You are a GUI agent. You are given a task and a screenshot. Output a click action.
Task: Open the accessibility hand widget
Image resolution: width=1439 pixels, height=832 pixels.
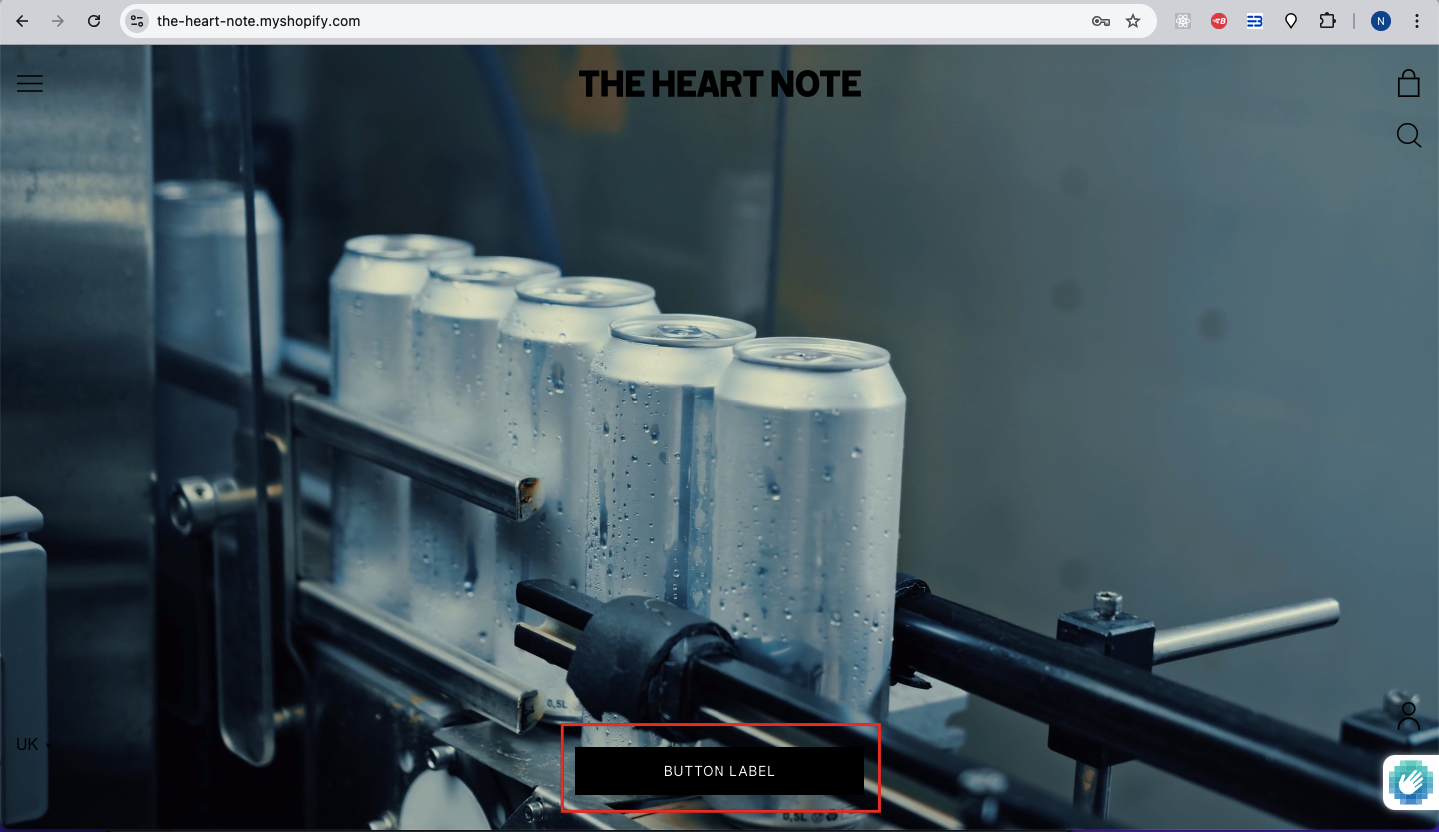tap(1411, 781)
